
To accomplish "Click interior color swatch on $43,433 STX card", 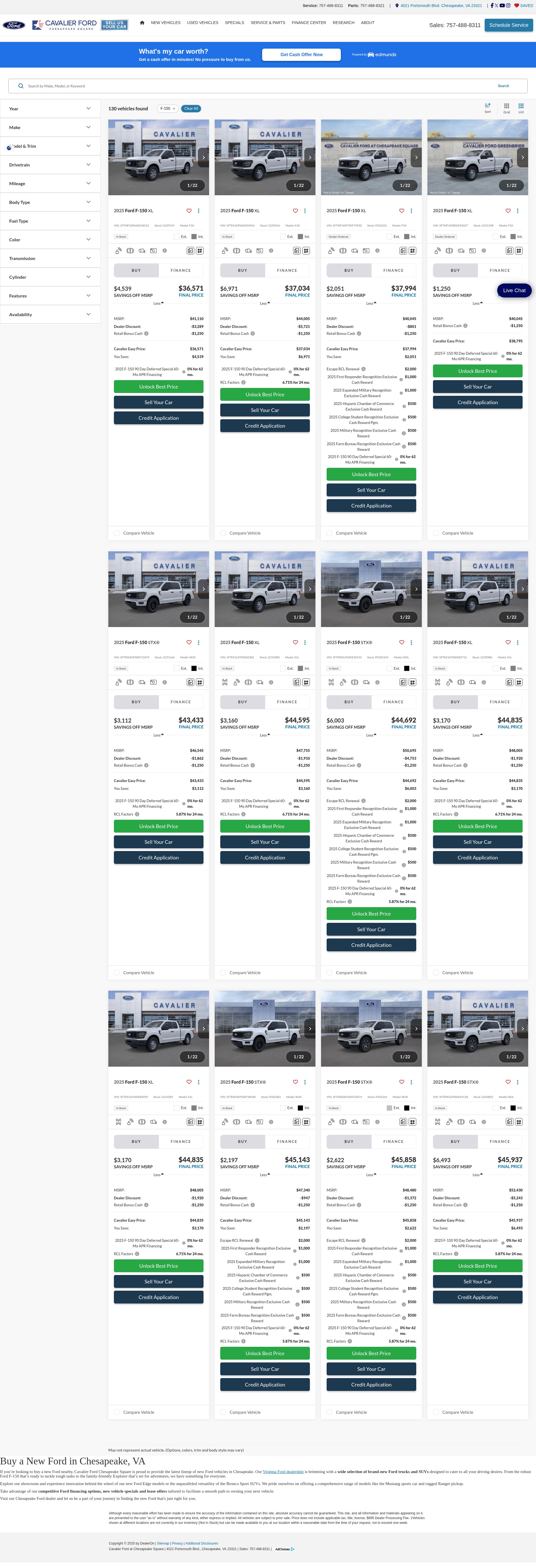I will (194, 668).
